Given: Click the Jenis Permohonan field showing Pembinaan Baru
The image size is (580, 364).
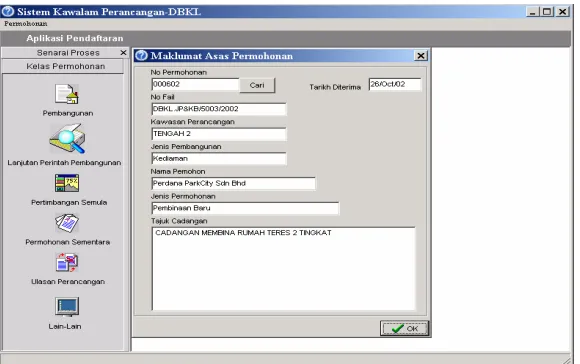Looking at the screenshot, I should click(245, 208).
